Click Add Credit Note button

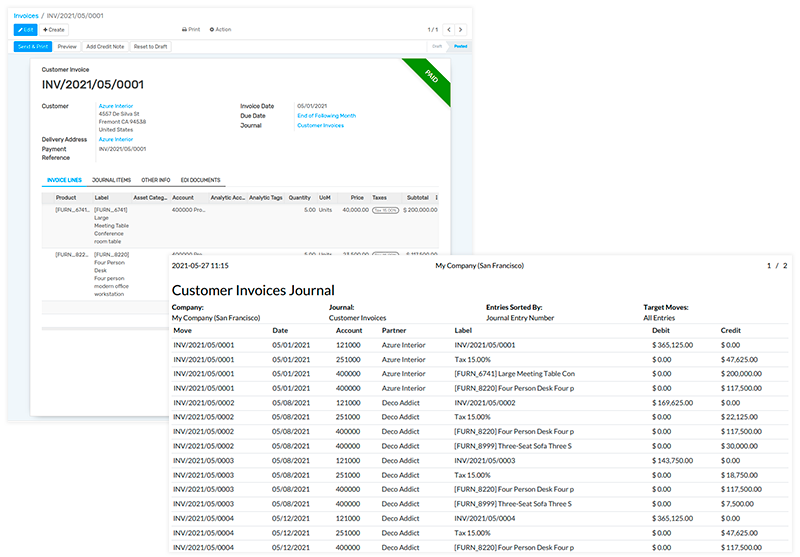click(x=105, y=46)
